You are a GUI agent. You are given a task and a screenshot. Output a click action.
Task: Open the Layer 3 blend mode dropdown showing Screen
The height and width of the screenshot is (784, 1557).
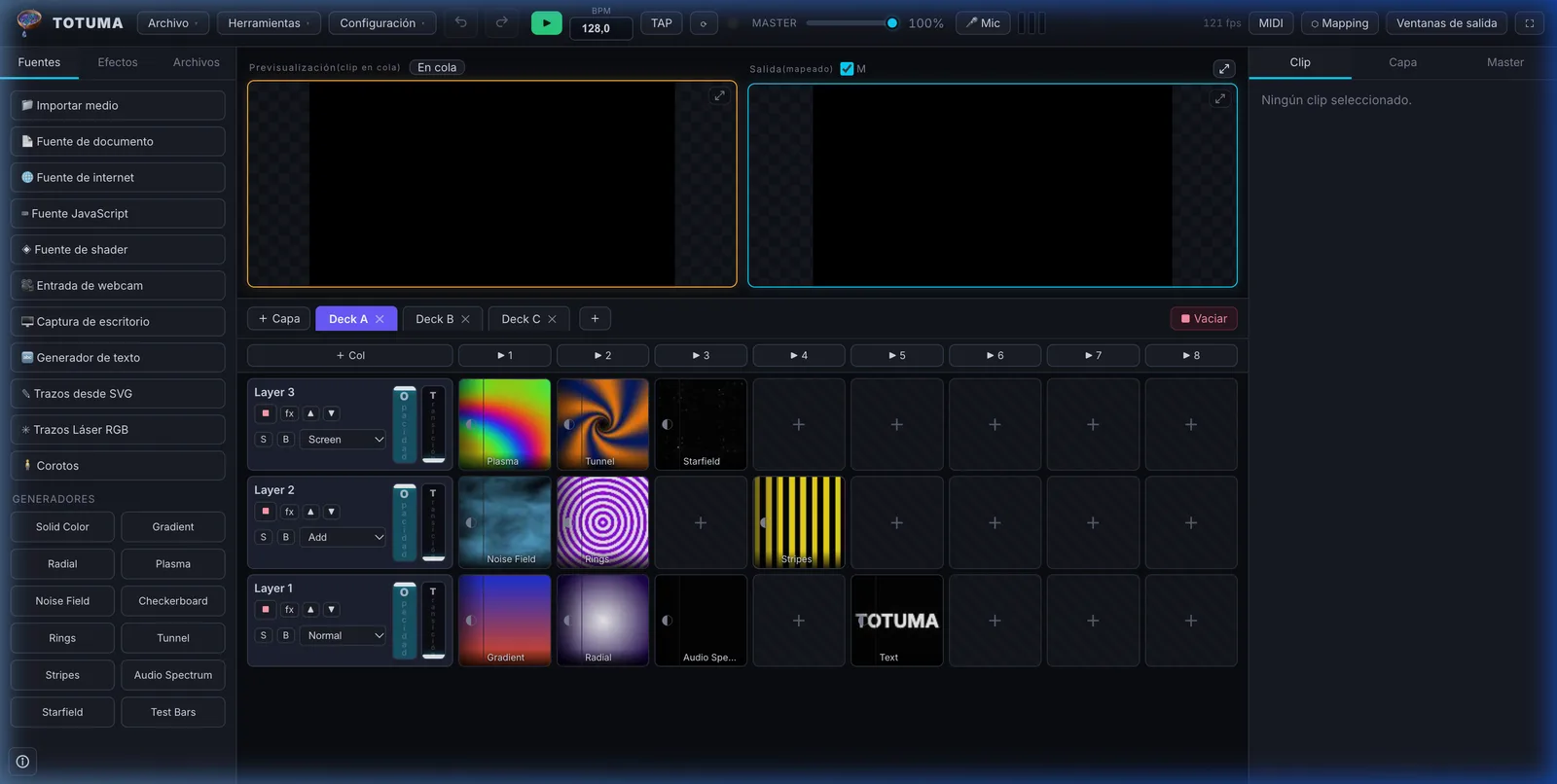click(344, 440)
